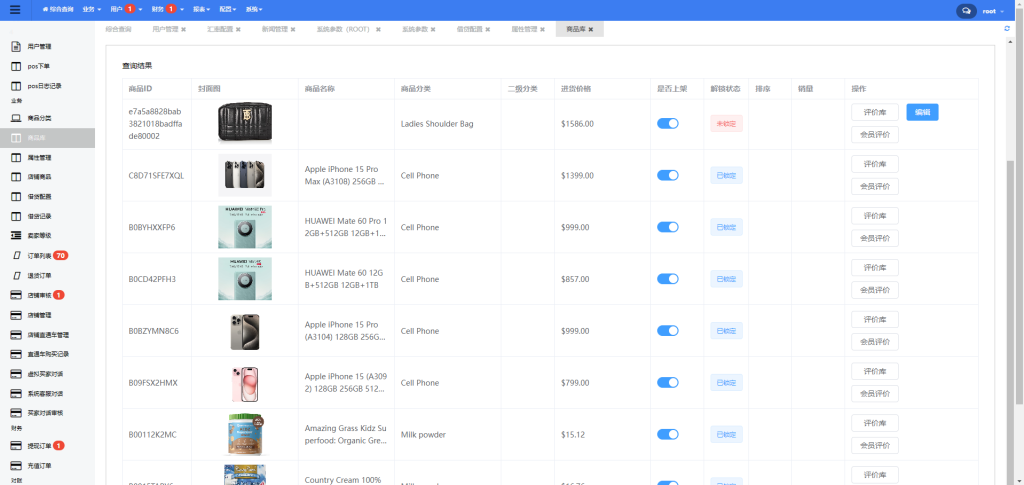Go to 综合查询 home link in top bar
The image size is (1024, 485).
coord(57,10)
